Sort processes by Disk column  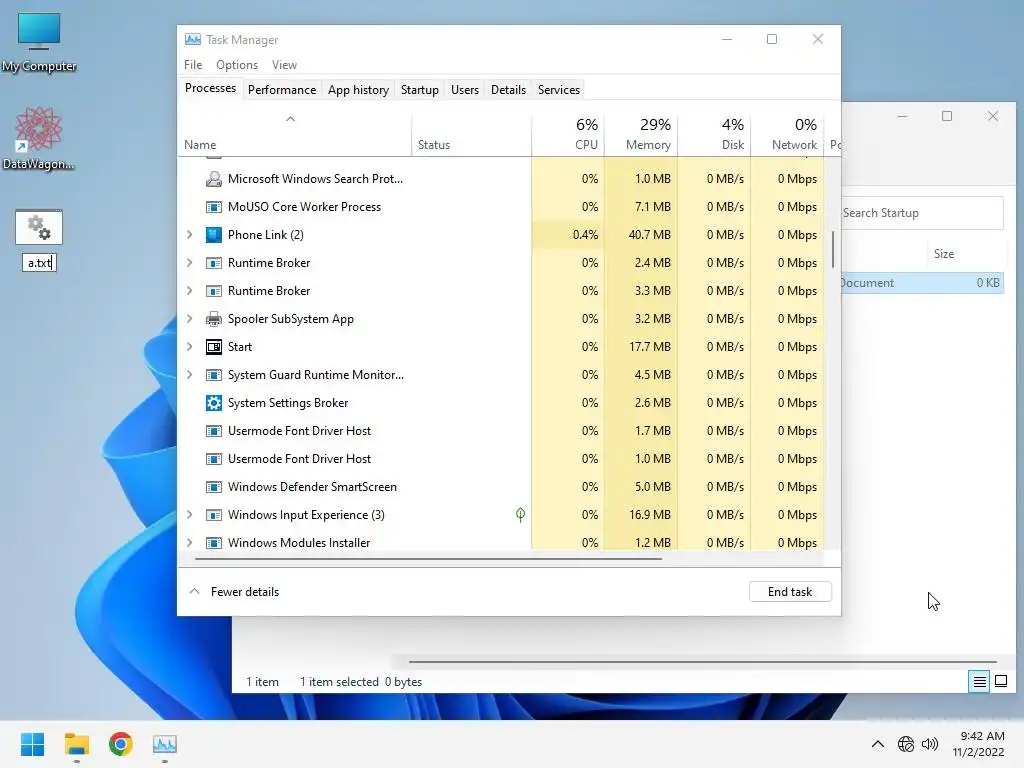click(714, 134)
